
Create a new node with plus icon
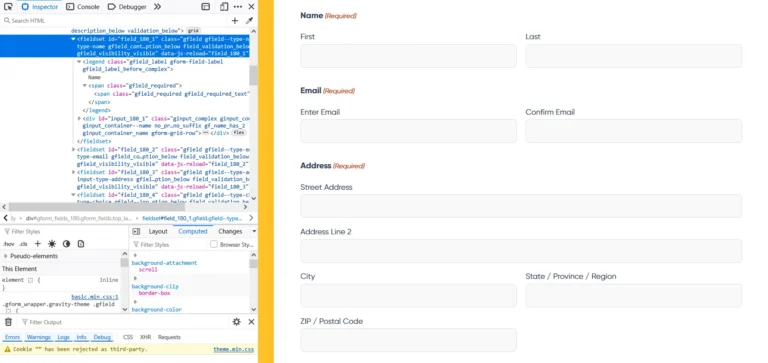pyautogui.click(x=235, y=21)
